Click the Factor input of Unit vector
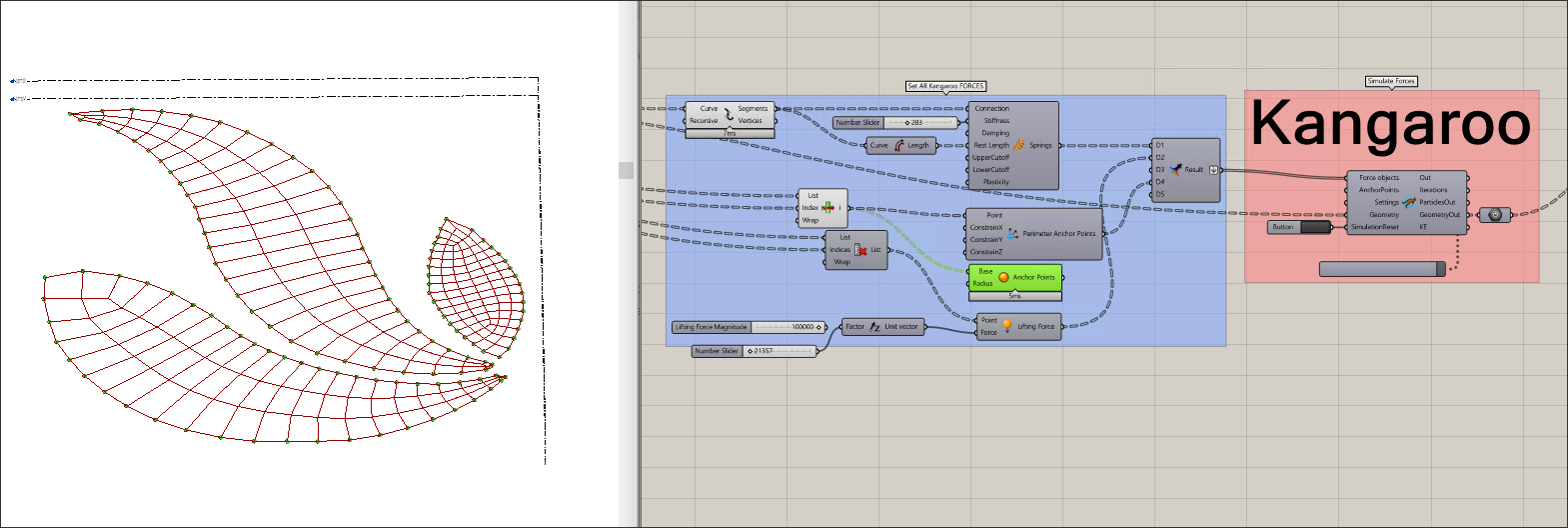Viewport: 1568px width, 528px height. pos(855,327)
